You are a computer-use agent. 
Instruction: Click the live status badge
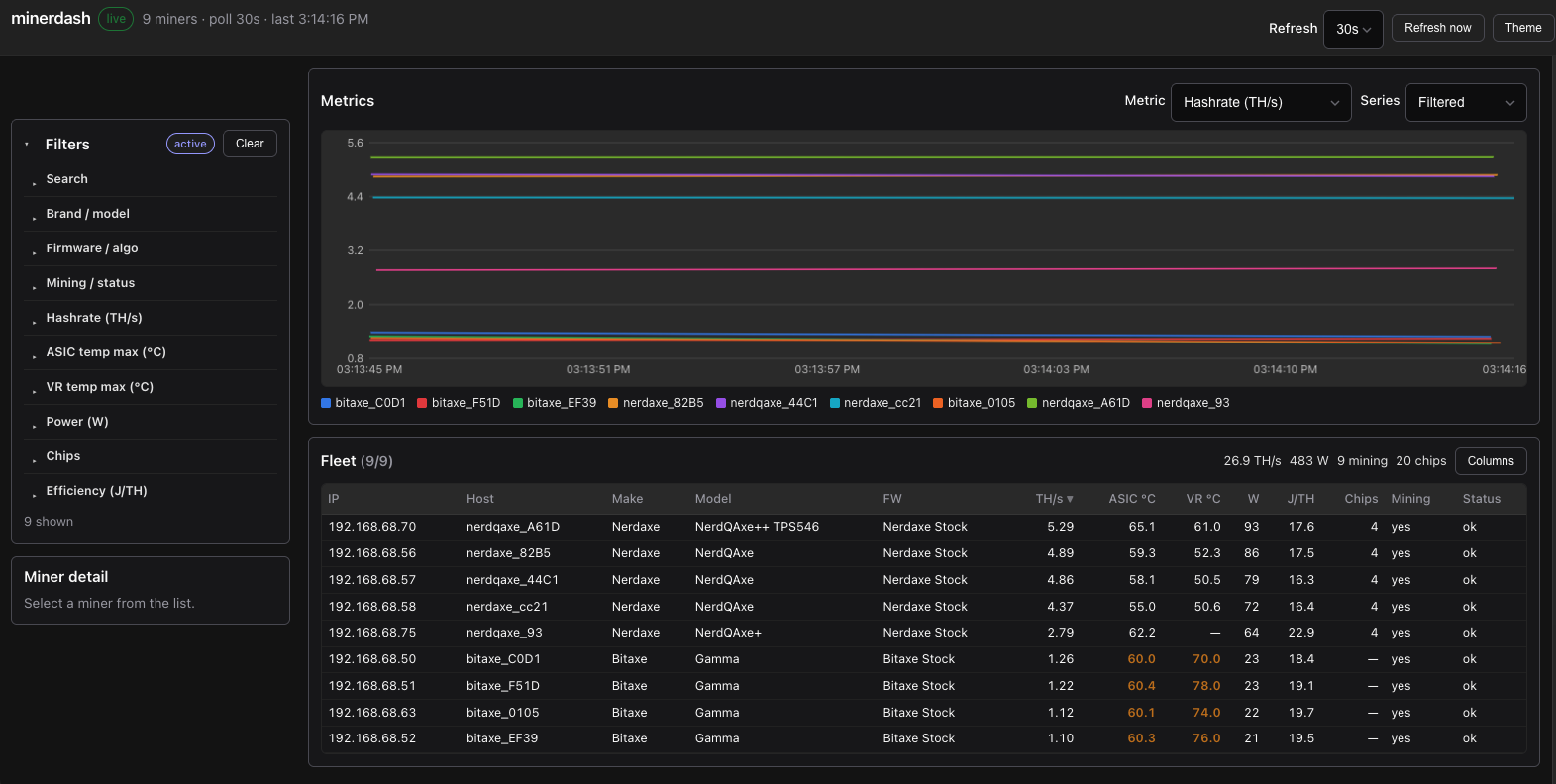[x=116, y=19]
